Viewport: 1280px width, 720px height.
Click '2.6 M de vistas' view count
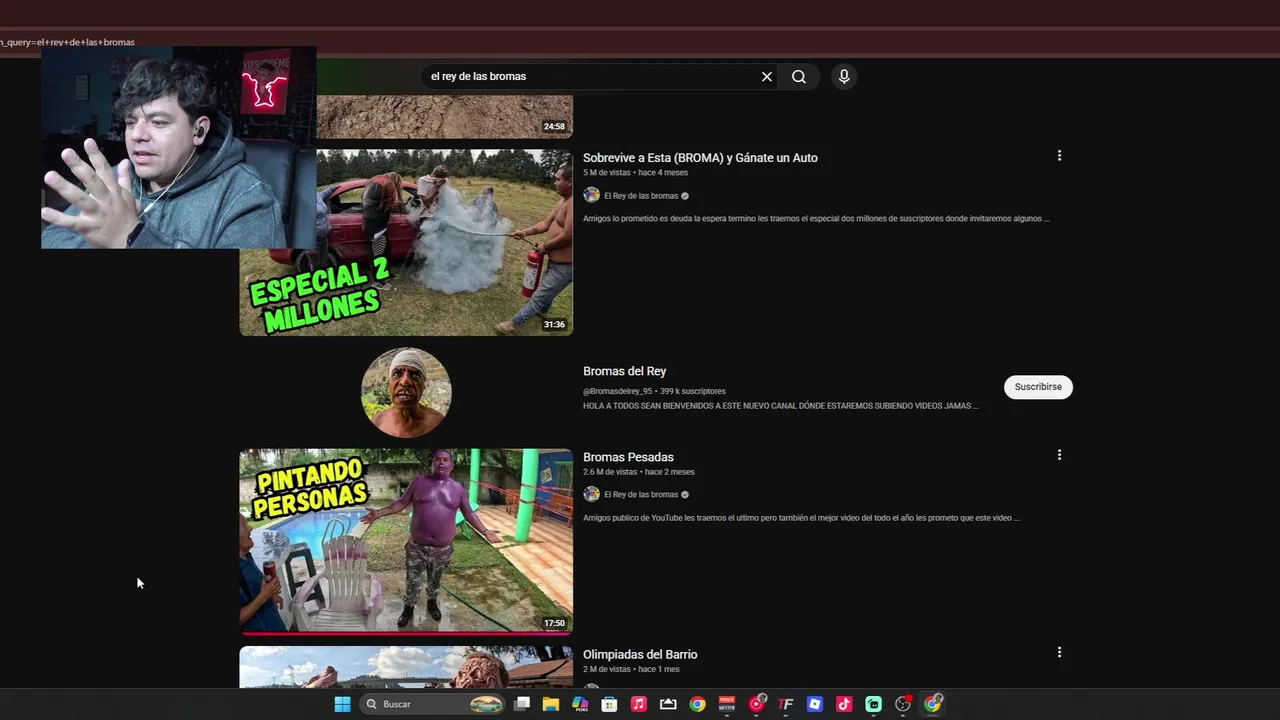[610, 472]
